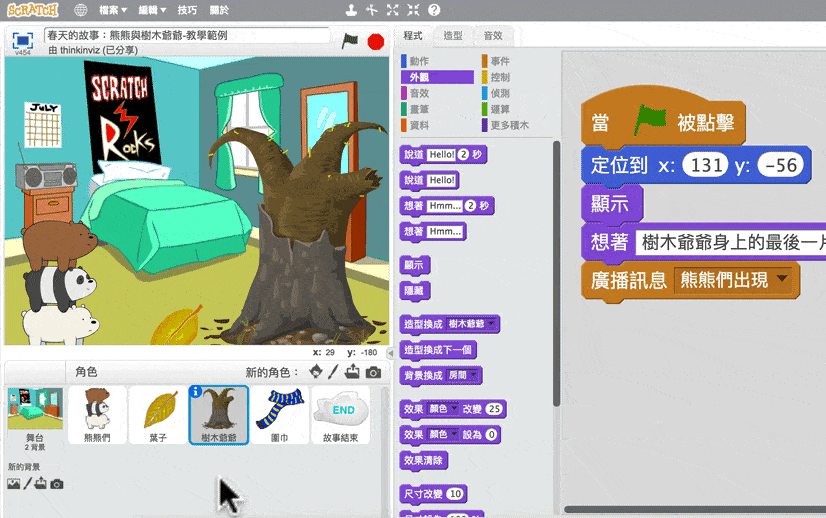Create new sprite from camera
The image size is (826, 518).
pos(373,373)
